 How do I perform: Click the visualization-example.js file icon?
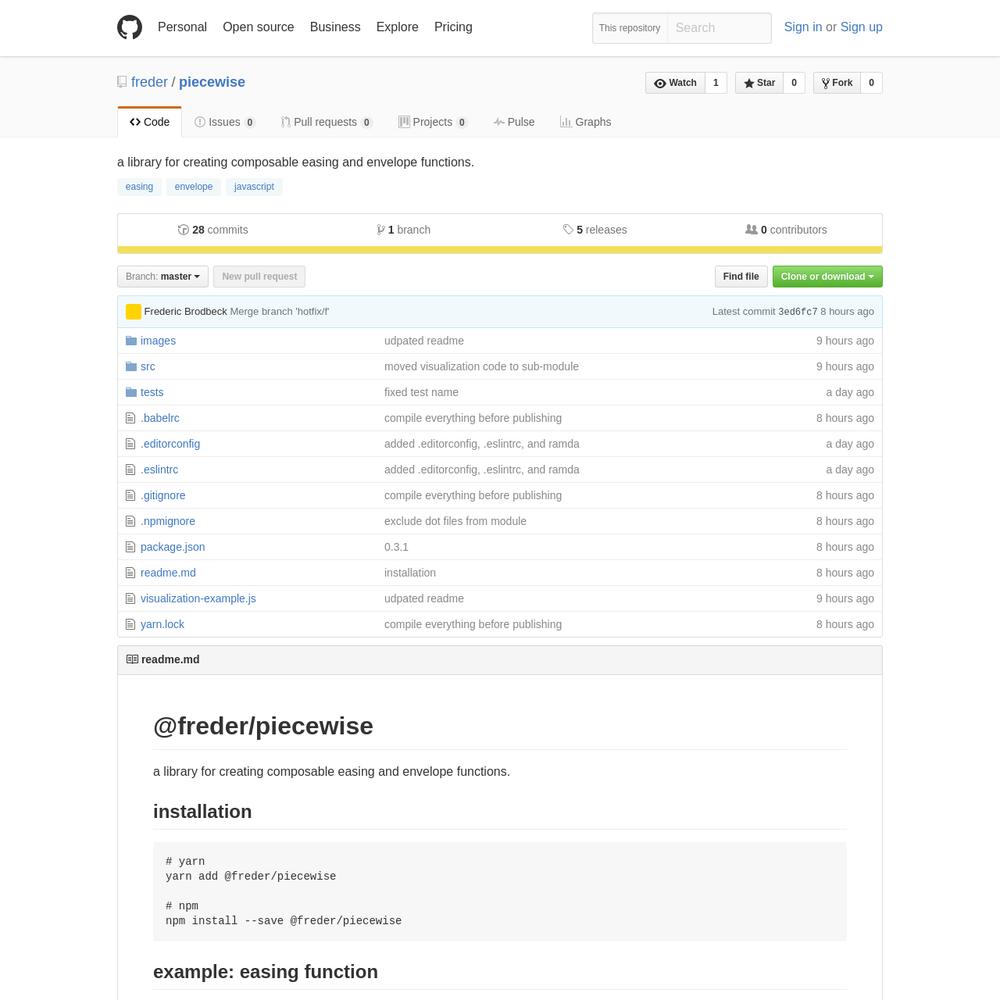pos(131,598)
